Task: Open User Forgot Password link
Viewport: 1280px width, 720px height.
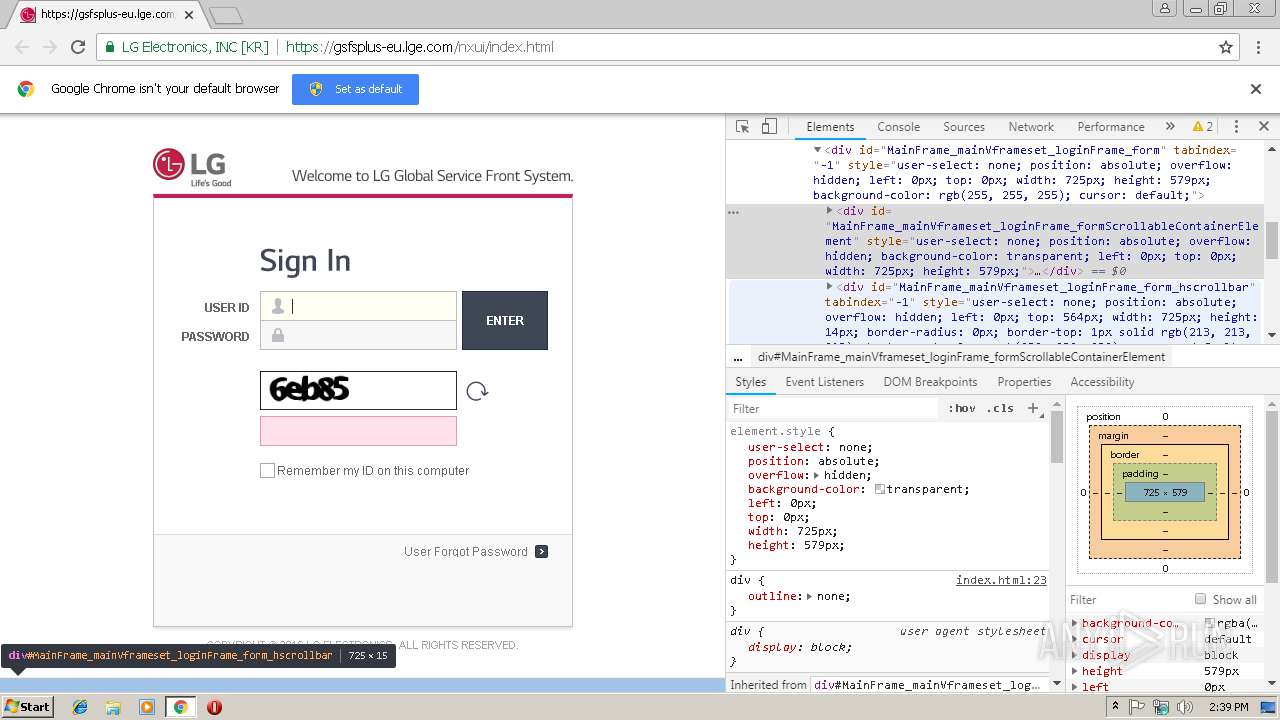Action: click(x=466, y=551)
